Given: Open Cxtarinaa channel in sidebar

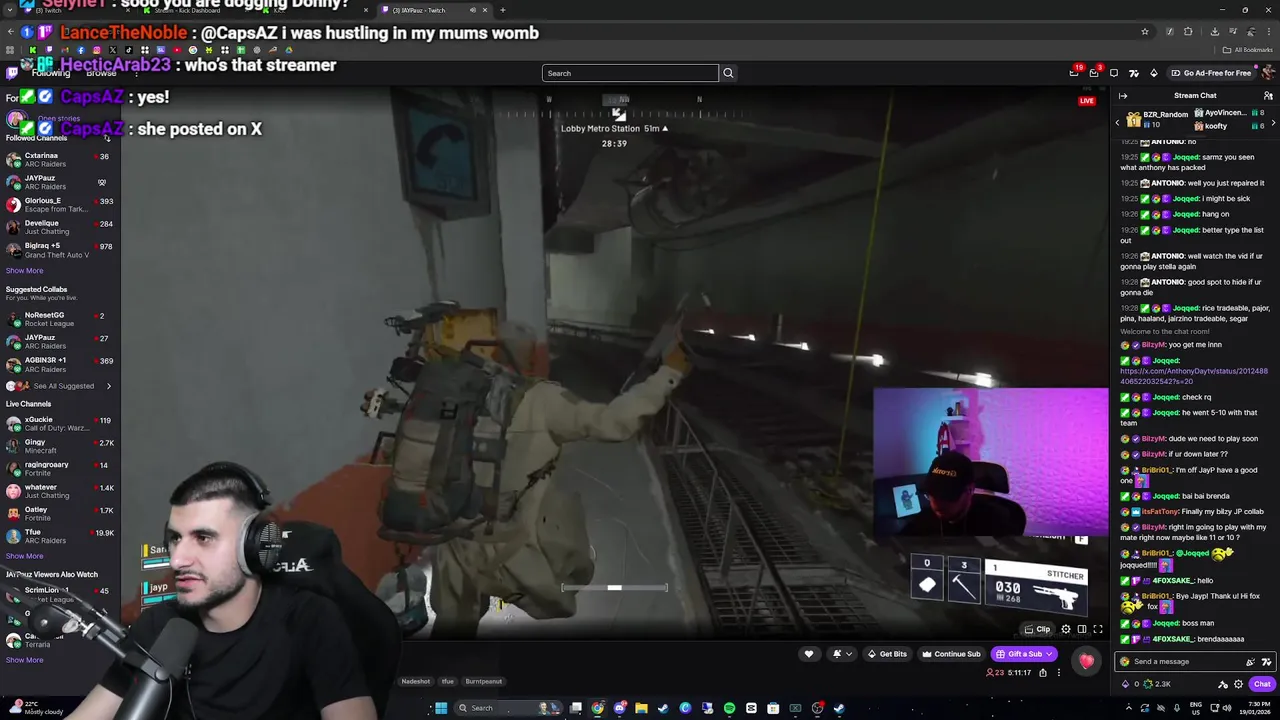Looking at the screenshot, I should [60, 160].
